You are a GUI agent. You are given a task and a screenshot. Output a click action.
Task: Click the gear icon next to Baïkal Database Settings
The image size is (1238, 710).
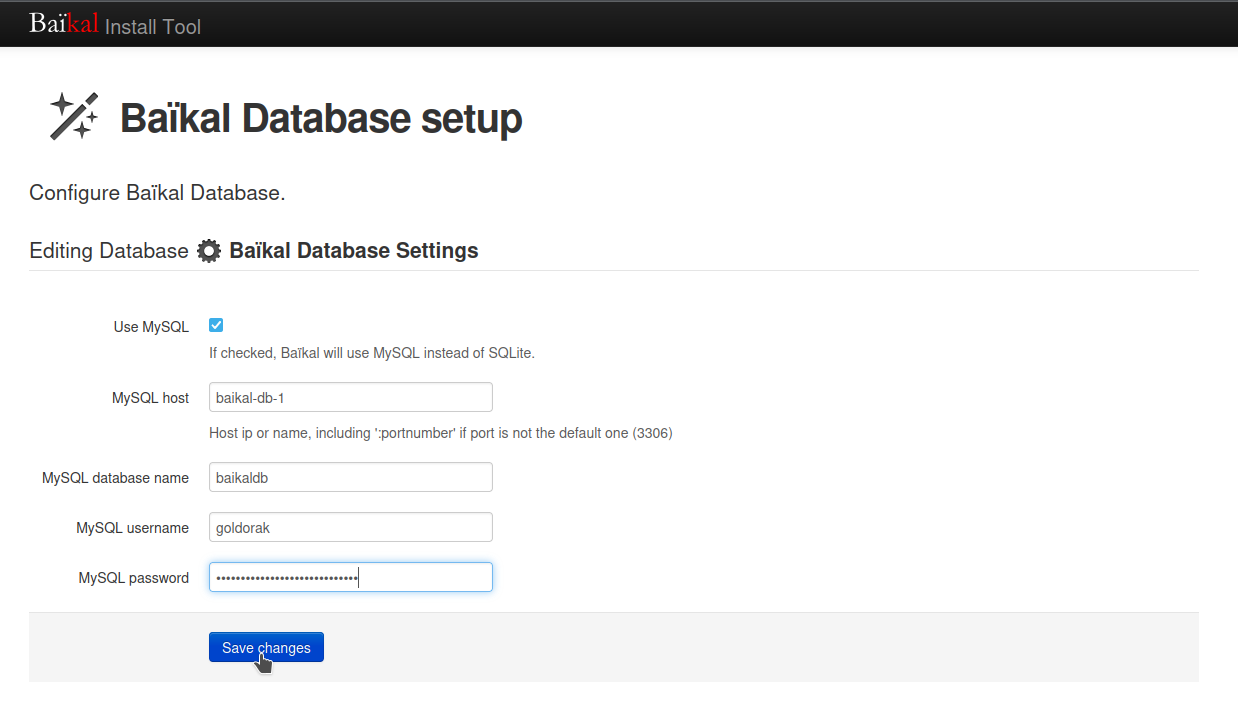(x=209, y=251)
